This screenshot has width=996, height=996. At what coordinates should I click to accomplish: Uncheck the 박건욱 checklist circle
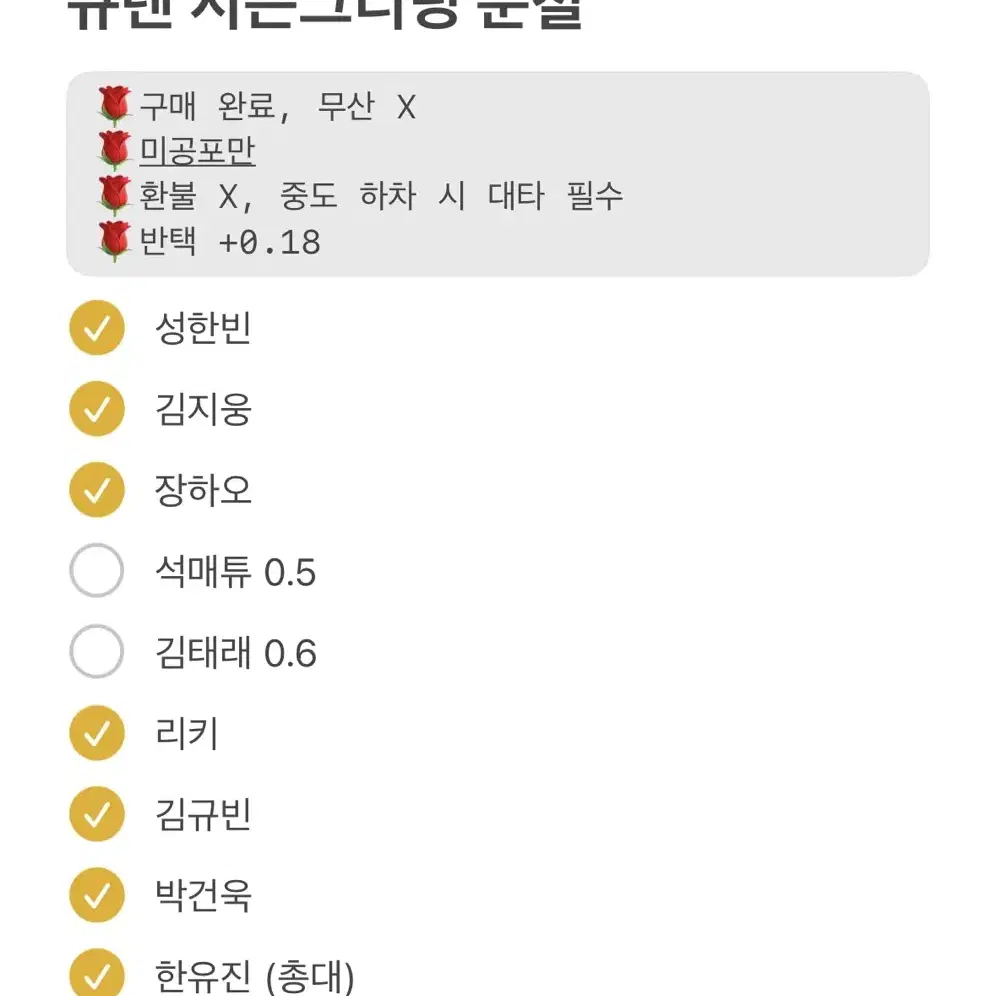point(97,895)
